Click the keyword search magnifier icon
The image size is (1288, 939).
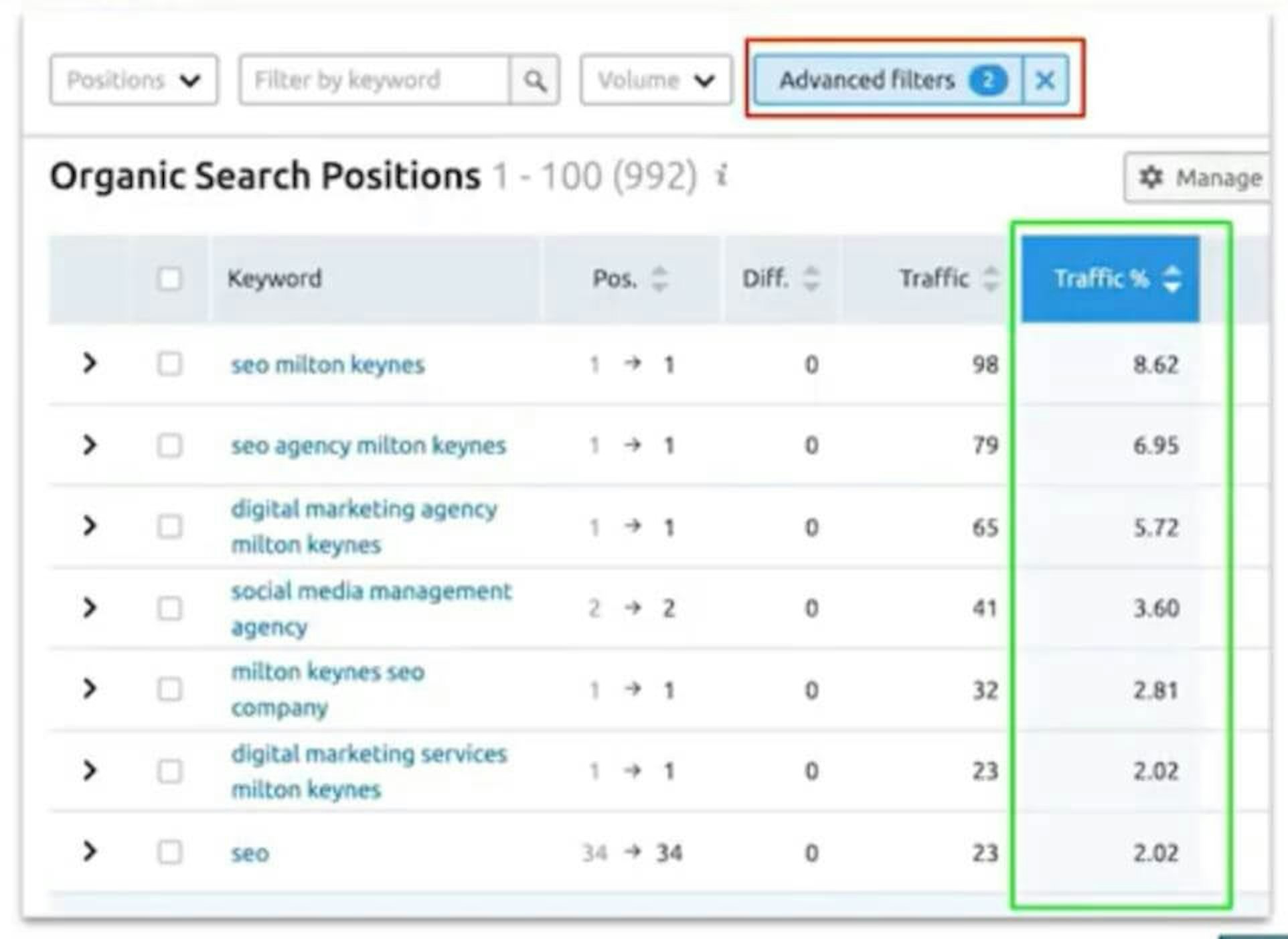[534, 81]
